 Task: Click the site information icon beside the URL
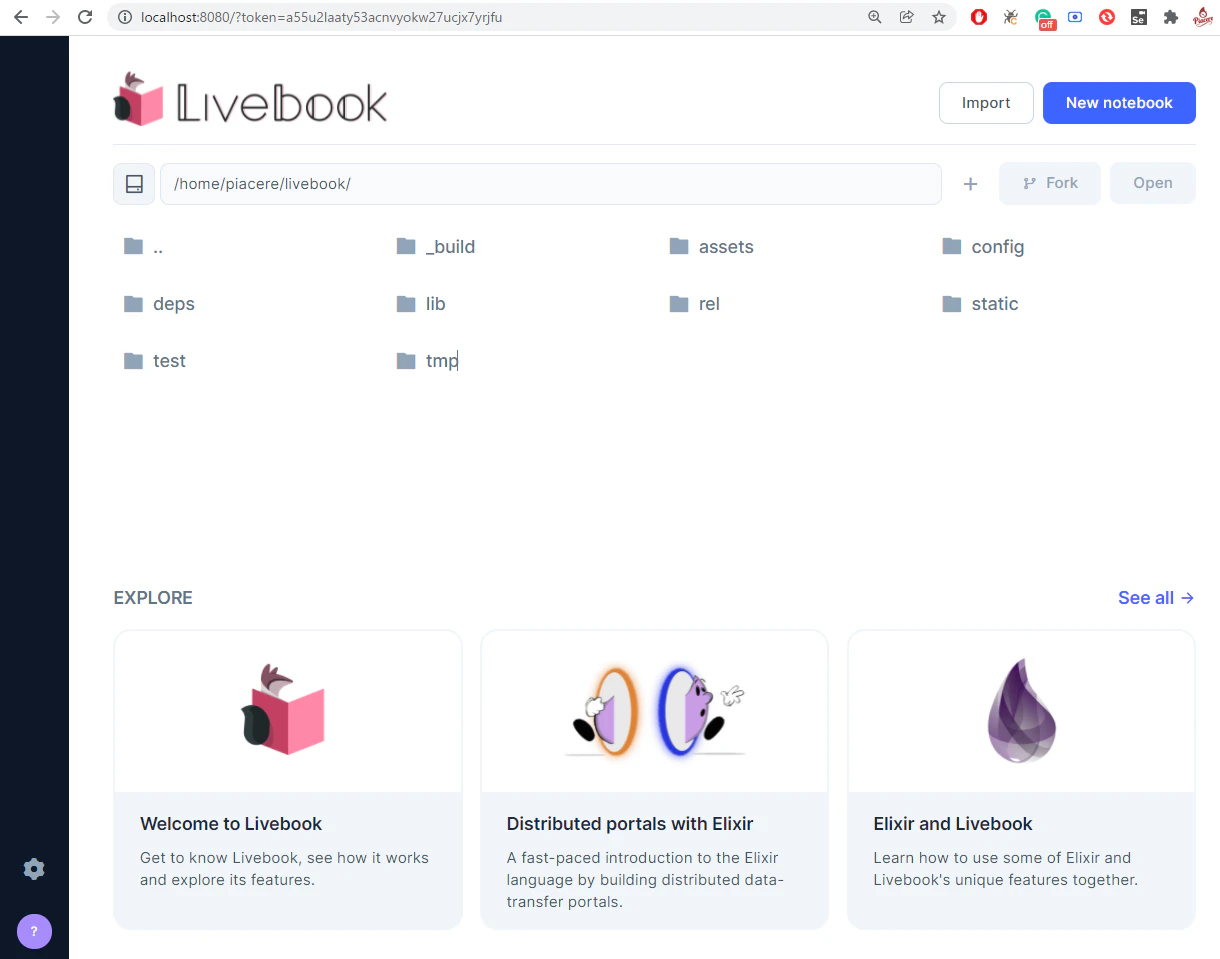(x=124, y=17)
